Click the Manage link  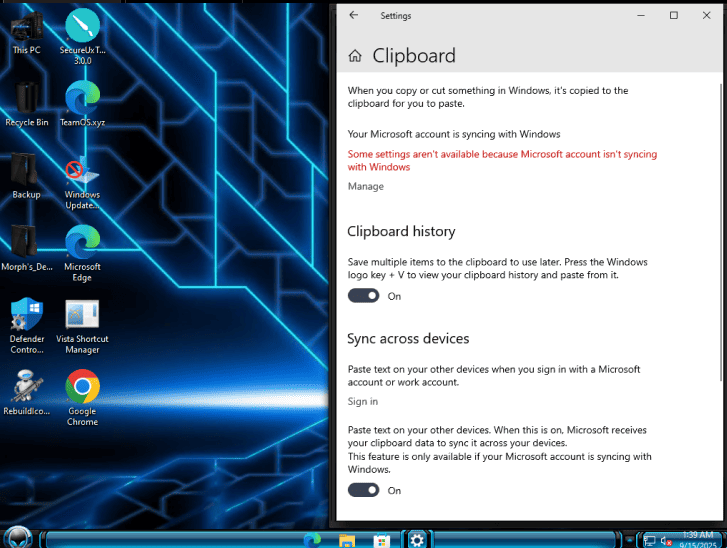coord(365,187)
